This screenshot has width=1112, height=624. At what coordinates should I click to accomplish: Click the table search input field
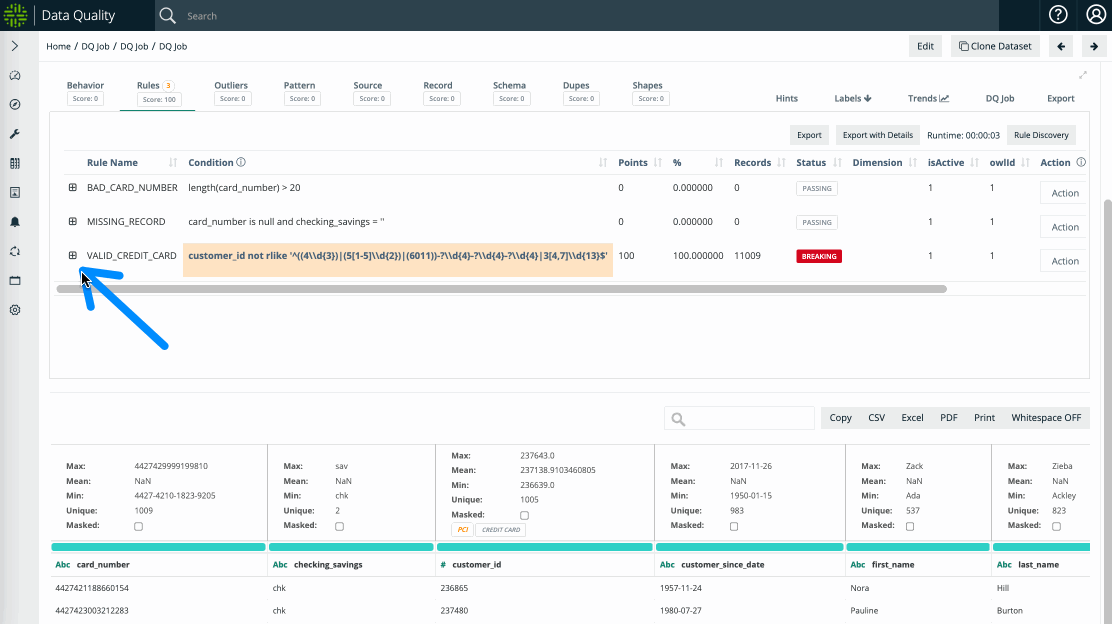coord(748,418)
